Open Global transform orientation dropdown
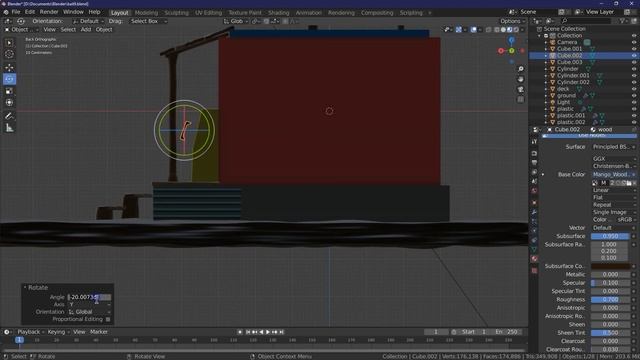Viewport: 640px width, 360px height. (x=236, y=21)
